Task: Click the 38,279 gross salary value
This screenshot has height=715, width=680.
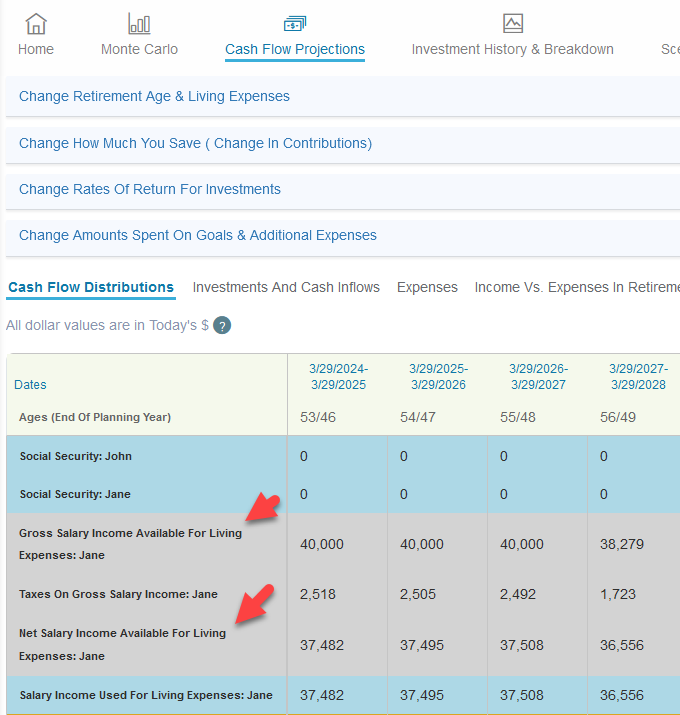Action: click(622, 544)
